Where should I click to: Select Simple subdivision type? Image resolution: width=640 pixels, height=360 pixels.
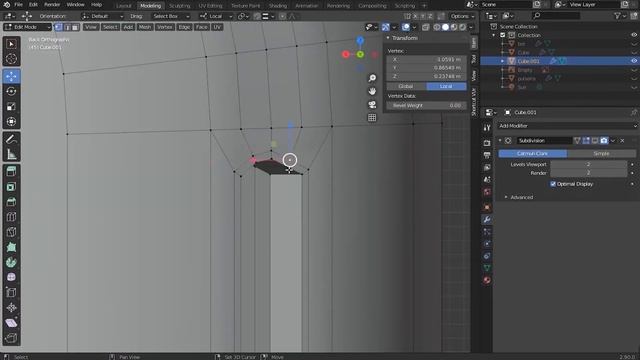601,153
